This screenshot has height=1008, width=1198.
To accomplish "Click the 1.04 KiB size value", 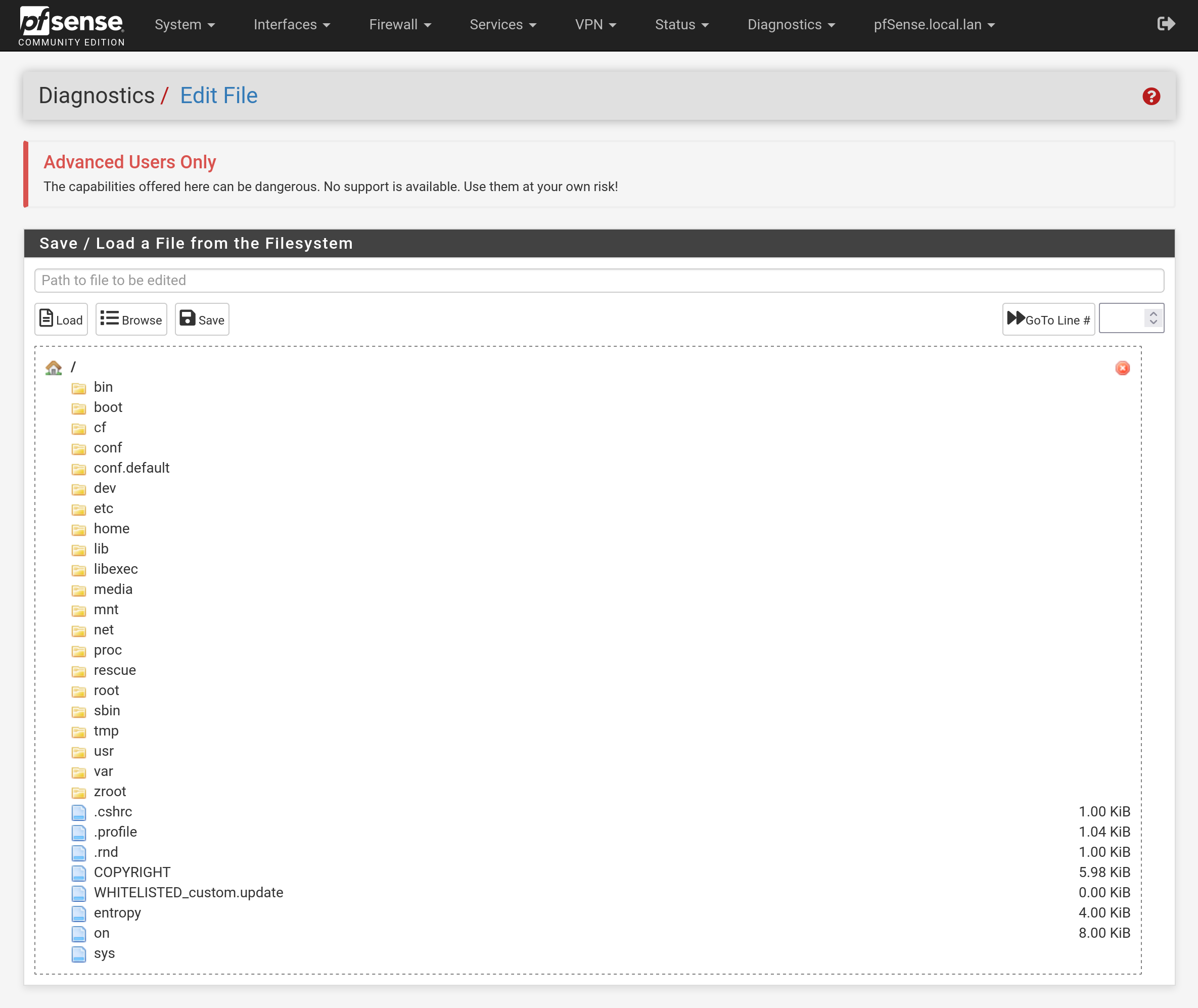I will [1104, 832].
